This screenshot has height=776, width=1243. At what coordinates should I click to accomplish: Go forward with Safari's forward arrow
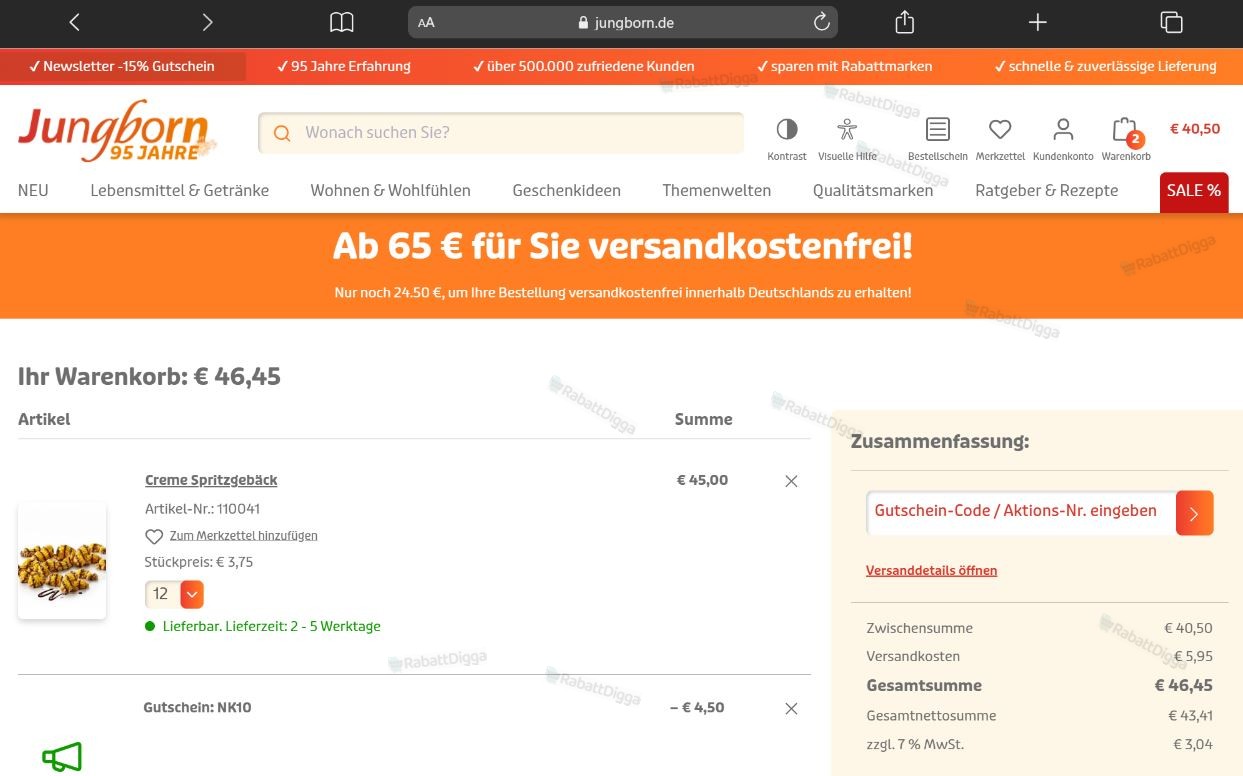(x=207, y=22)
